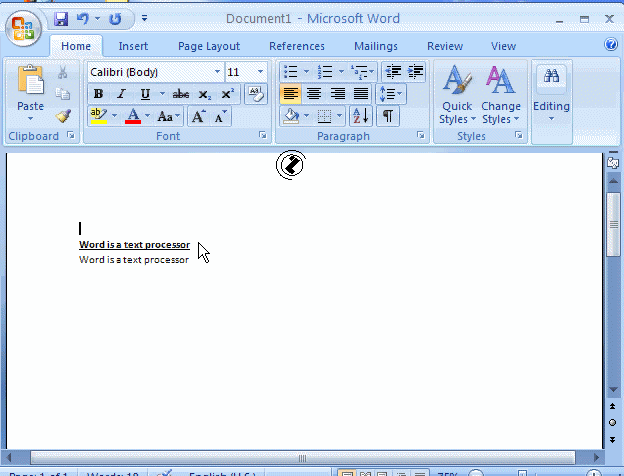Justify the paragraph text
Image resolution: width=624 pixels, height=476 pixels.
(361, 94)
